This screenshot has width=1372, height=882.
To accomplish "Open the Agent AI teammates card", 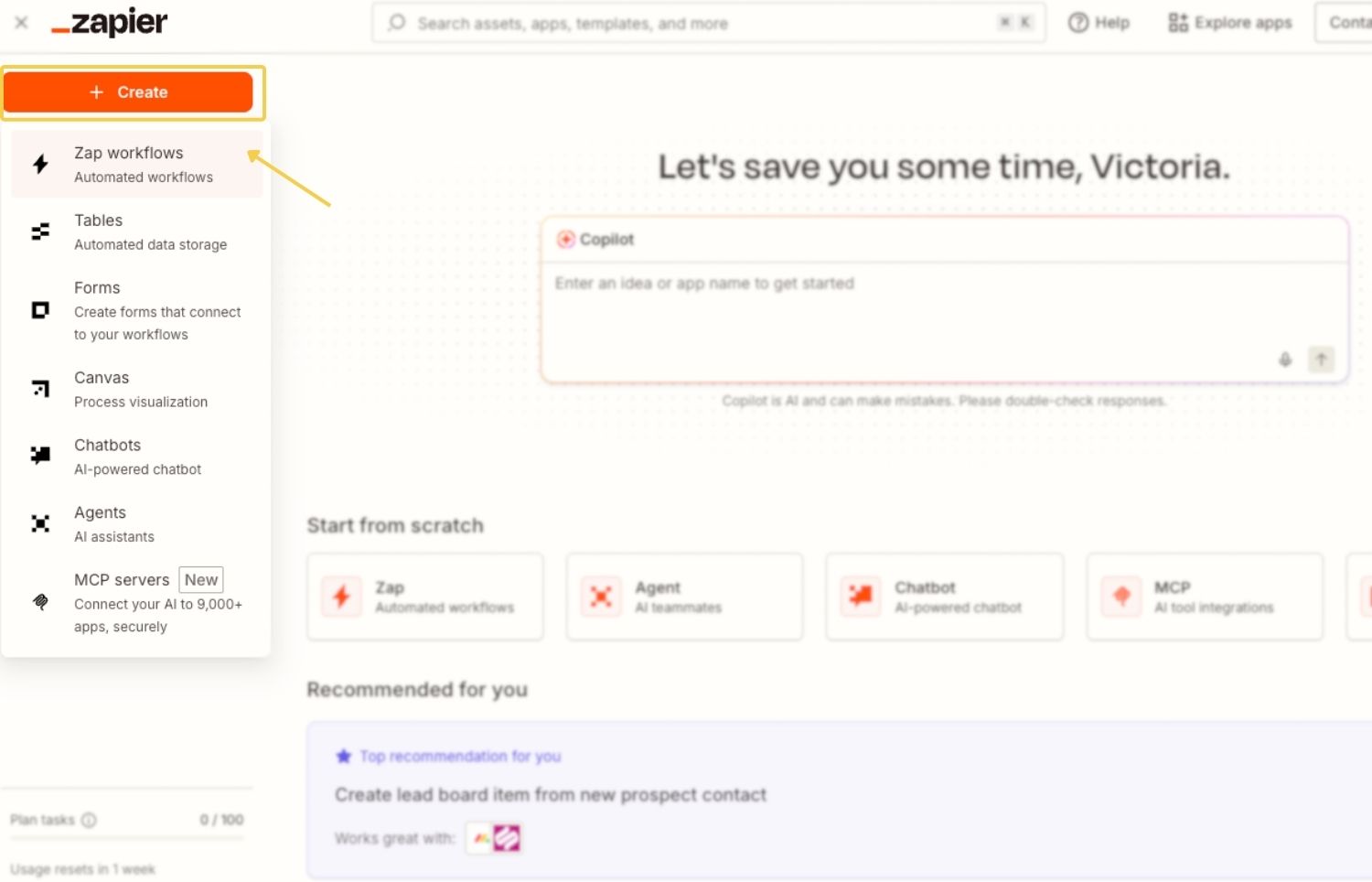I will coord(685,597).
